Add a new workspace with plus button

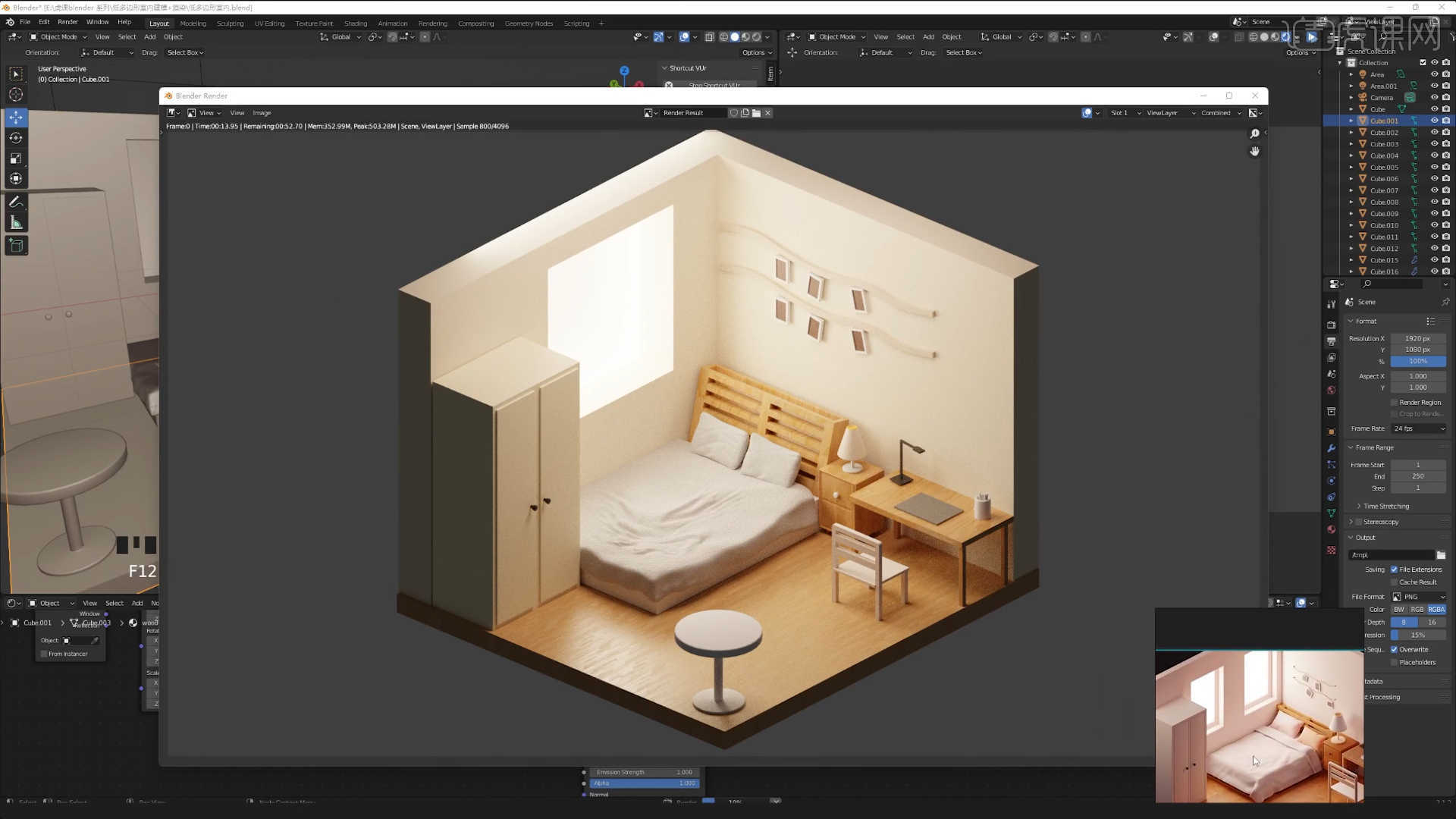click(601, 24)
